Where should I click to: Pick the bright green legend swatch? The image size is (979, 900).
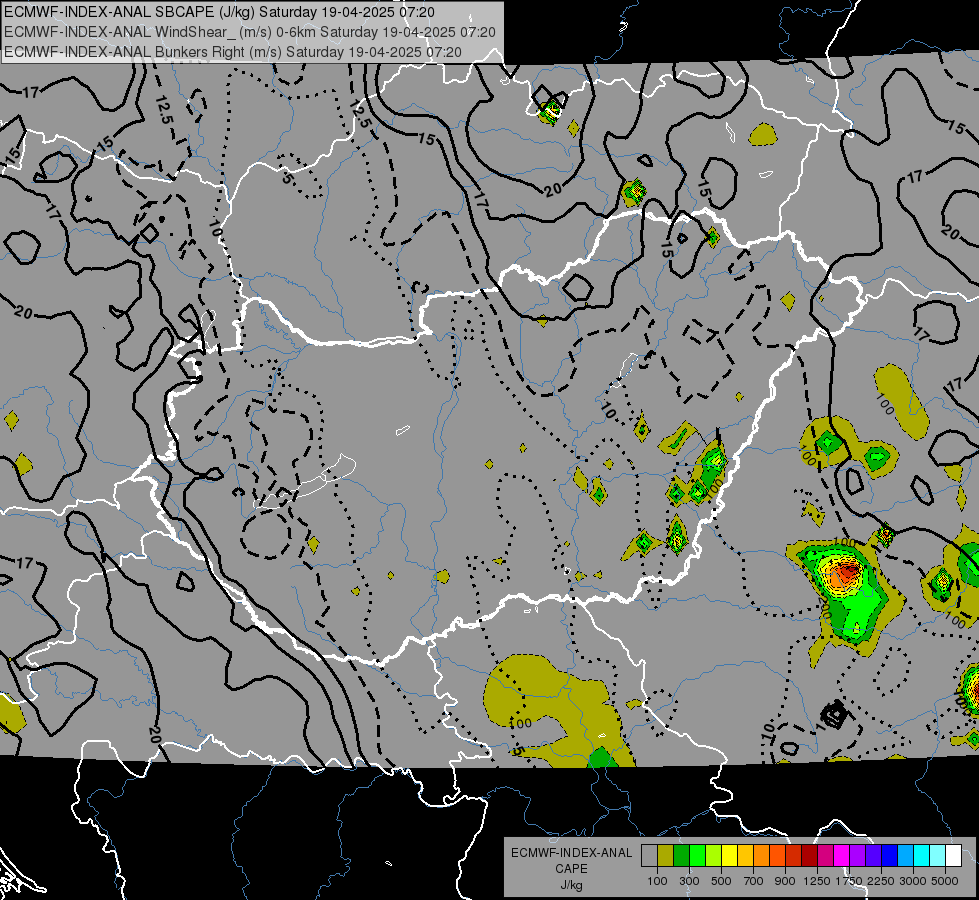pos(698,855)
